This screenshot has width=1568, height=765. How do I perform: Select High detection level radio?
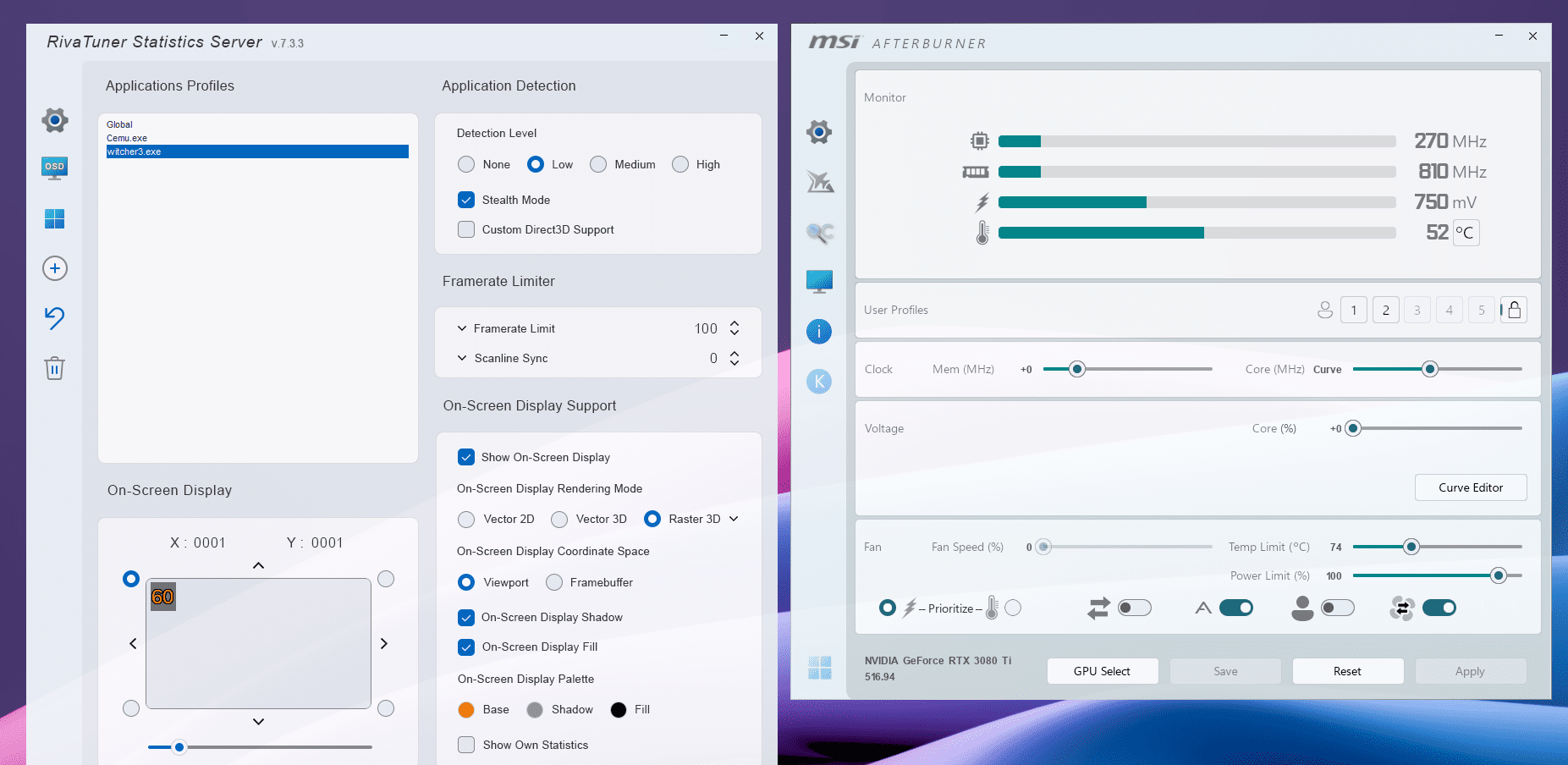coord(680,164)
